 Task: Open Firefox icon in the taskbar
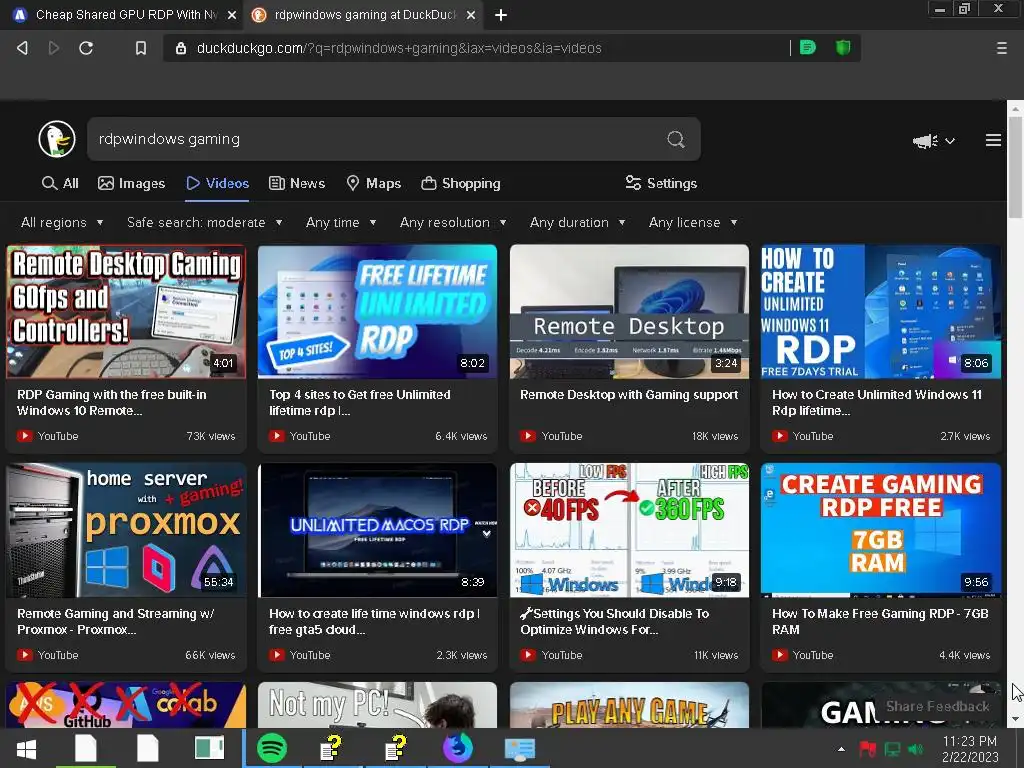[458, 748]
